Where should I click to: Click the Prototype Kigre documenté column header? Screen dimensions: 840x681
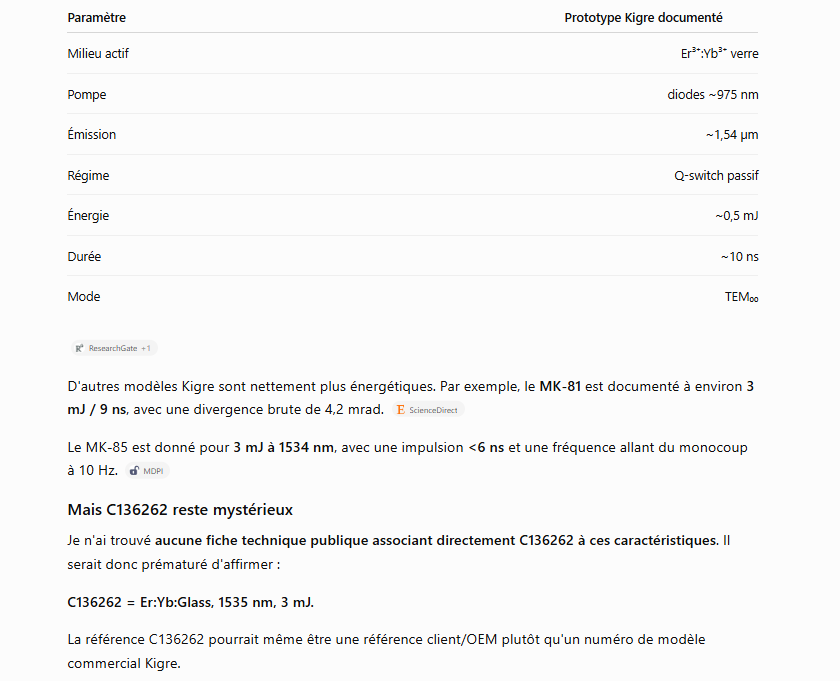click(x=643, y=18)
